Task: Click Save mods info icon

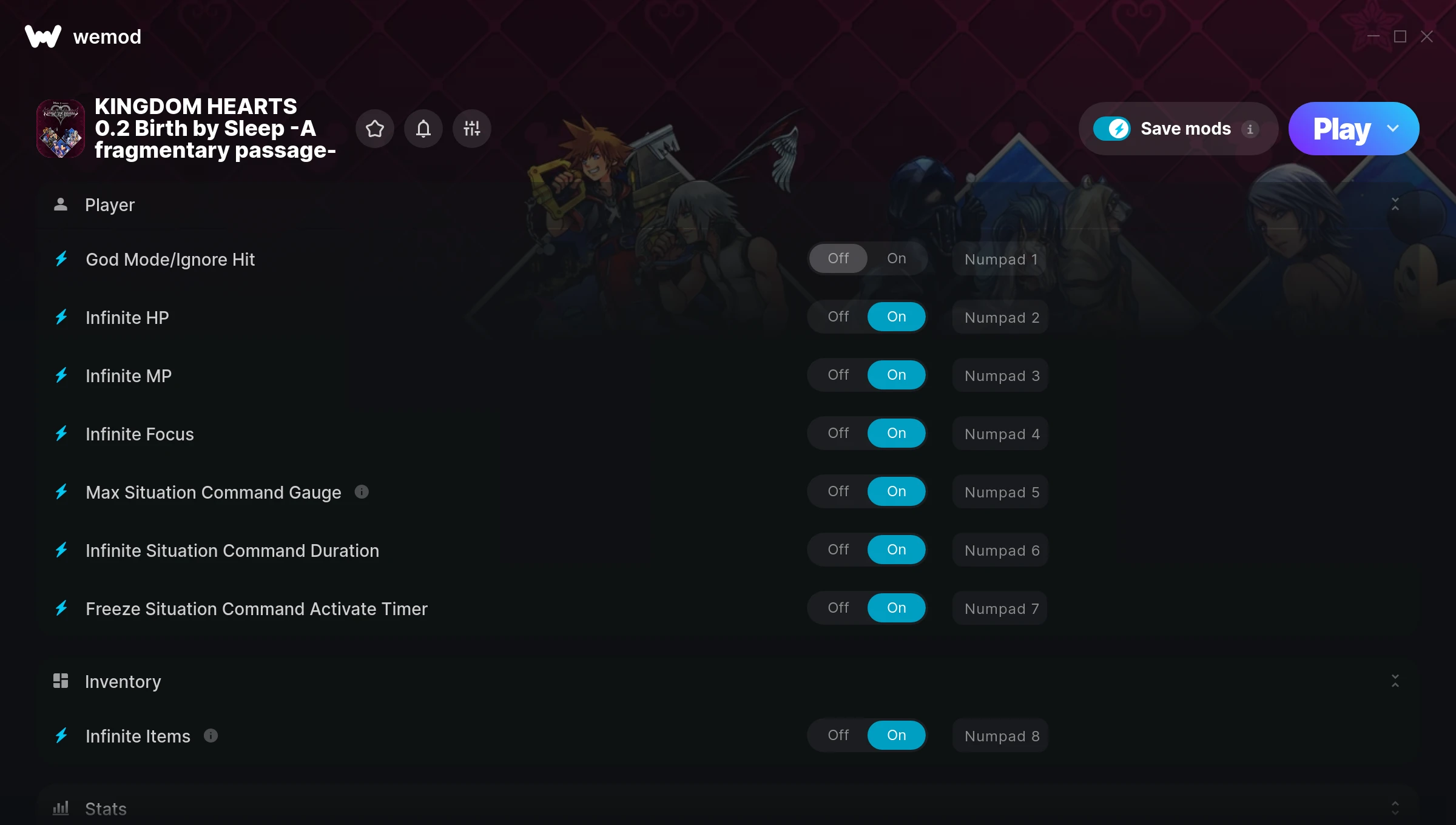Action: pyautogui.click(x=1250, y=129)
